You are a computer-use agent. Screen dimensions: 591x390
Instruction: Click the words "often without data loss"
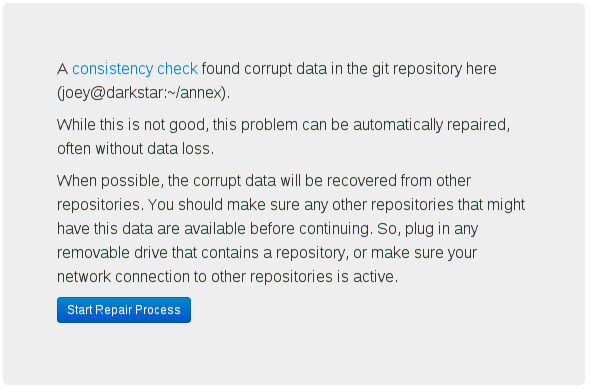(134, 149)
